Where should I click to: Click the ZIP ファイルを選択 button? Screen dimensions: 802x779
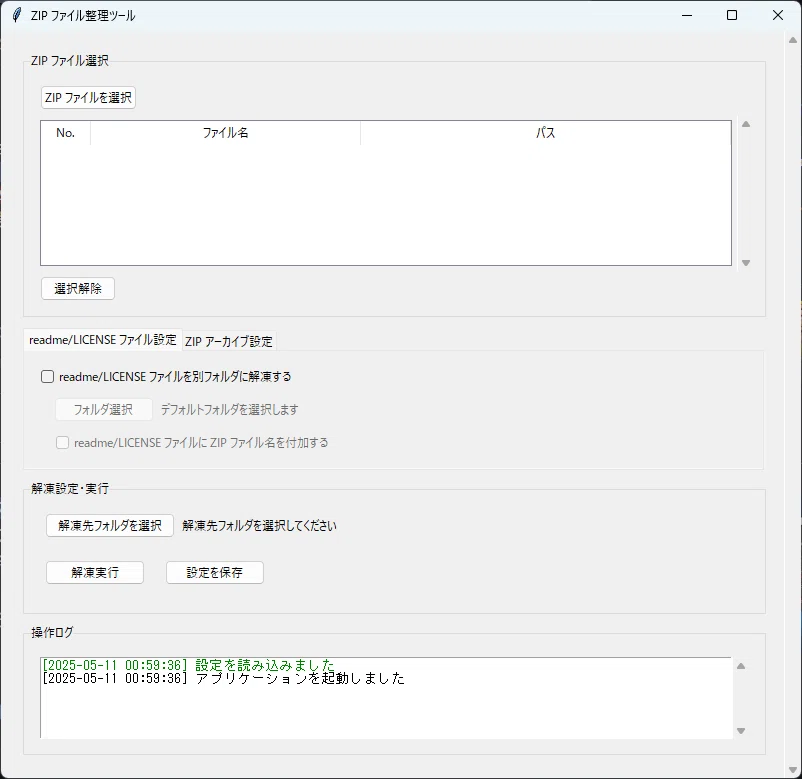click(x=88, y=98)
